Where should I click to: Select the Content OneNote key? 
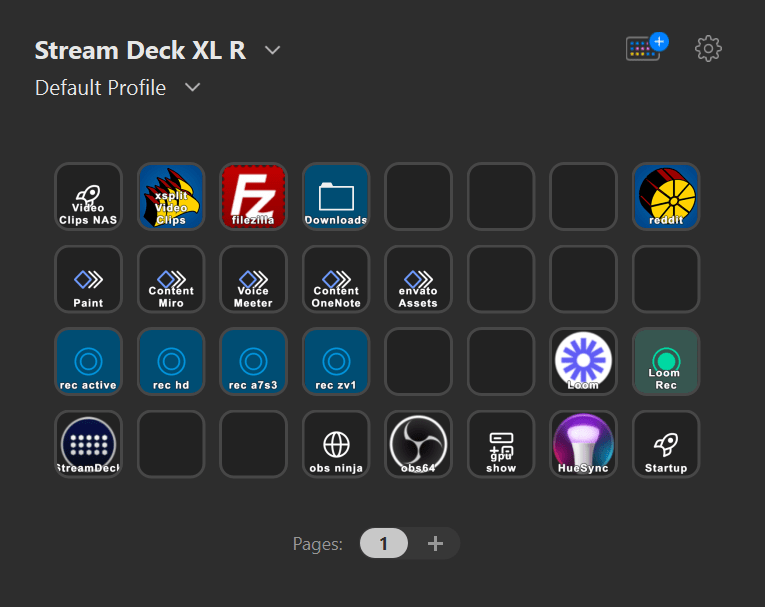tap(336, 279)
